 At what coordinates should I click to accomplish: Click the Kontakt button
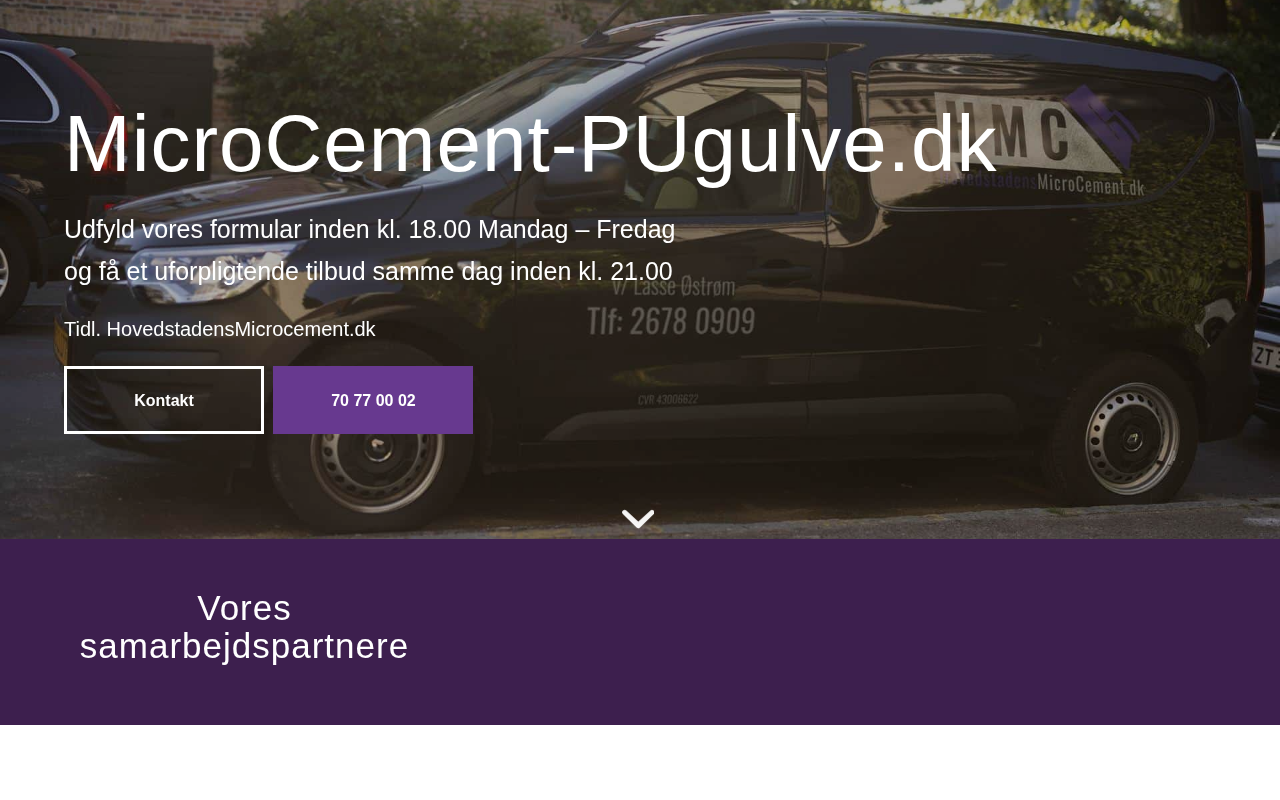pos(164,400)
